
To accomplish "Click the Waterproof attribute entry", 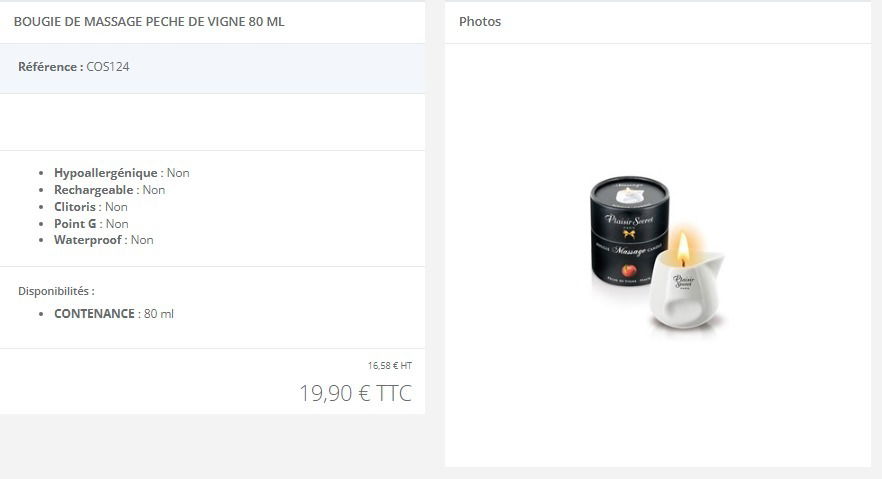I will tap(104, 240).
